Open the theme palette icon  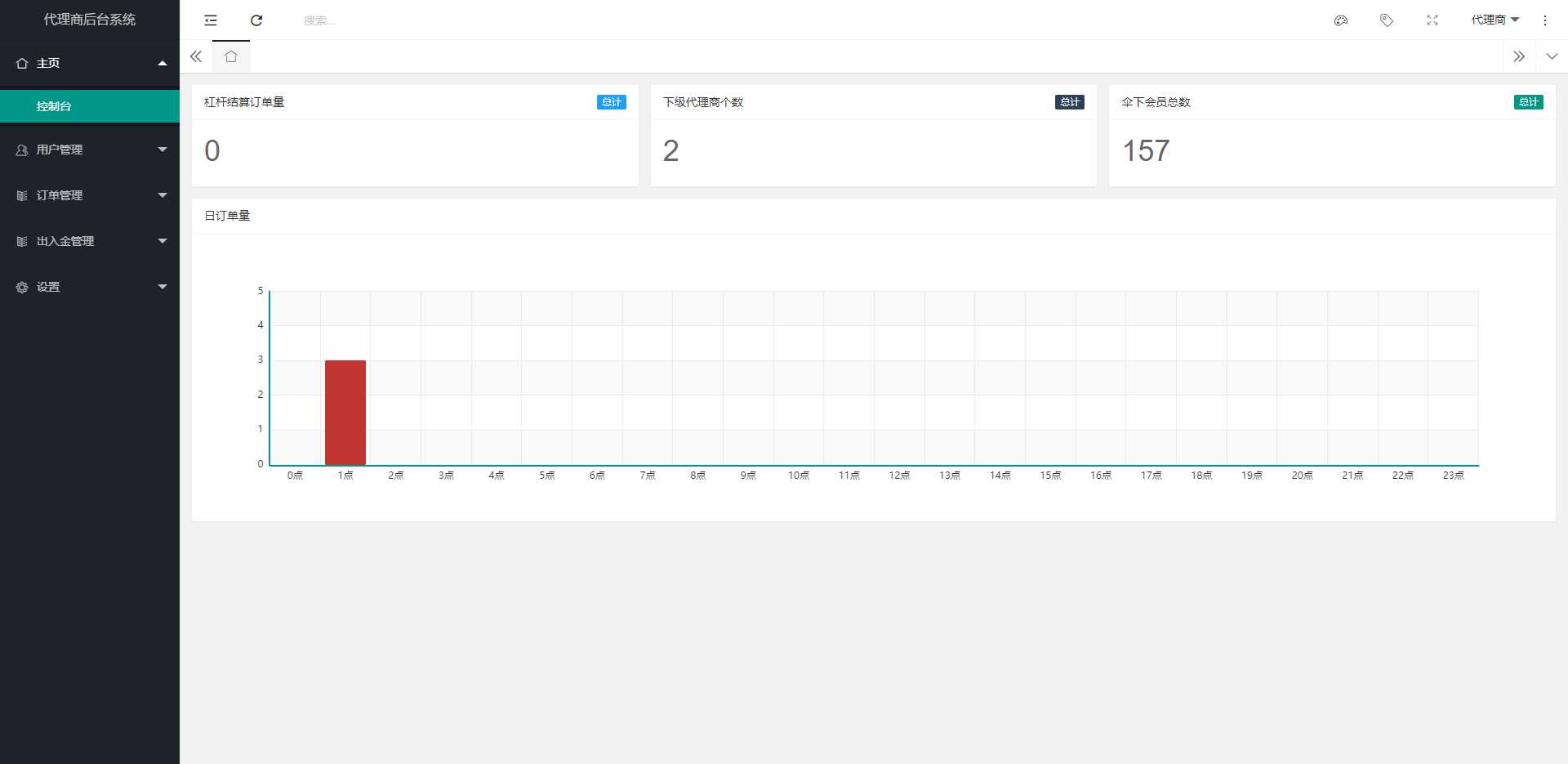tap(1341, 20)
